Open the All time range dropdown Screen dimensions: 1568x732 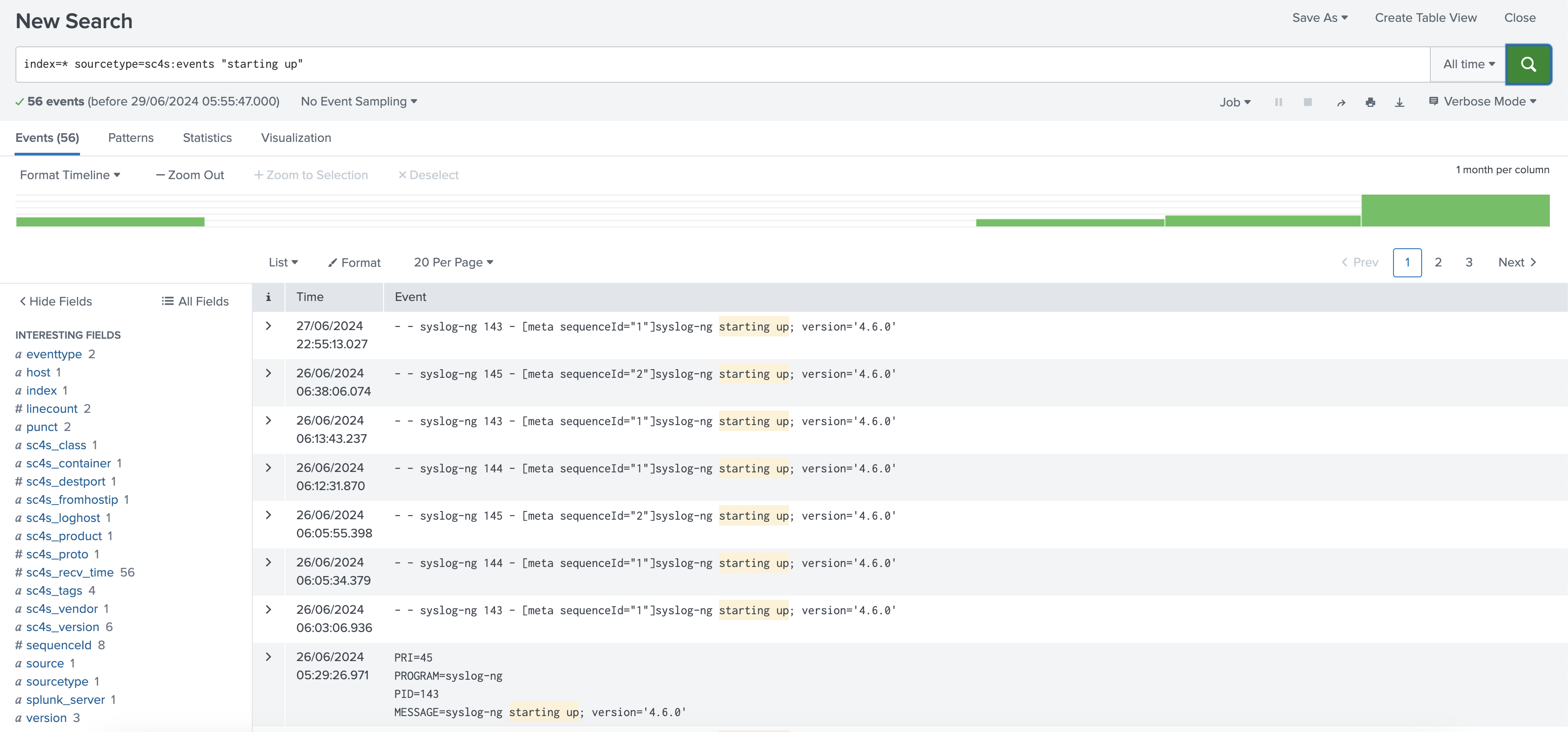pyautogui.click(x=1468, y=64)
